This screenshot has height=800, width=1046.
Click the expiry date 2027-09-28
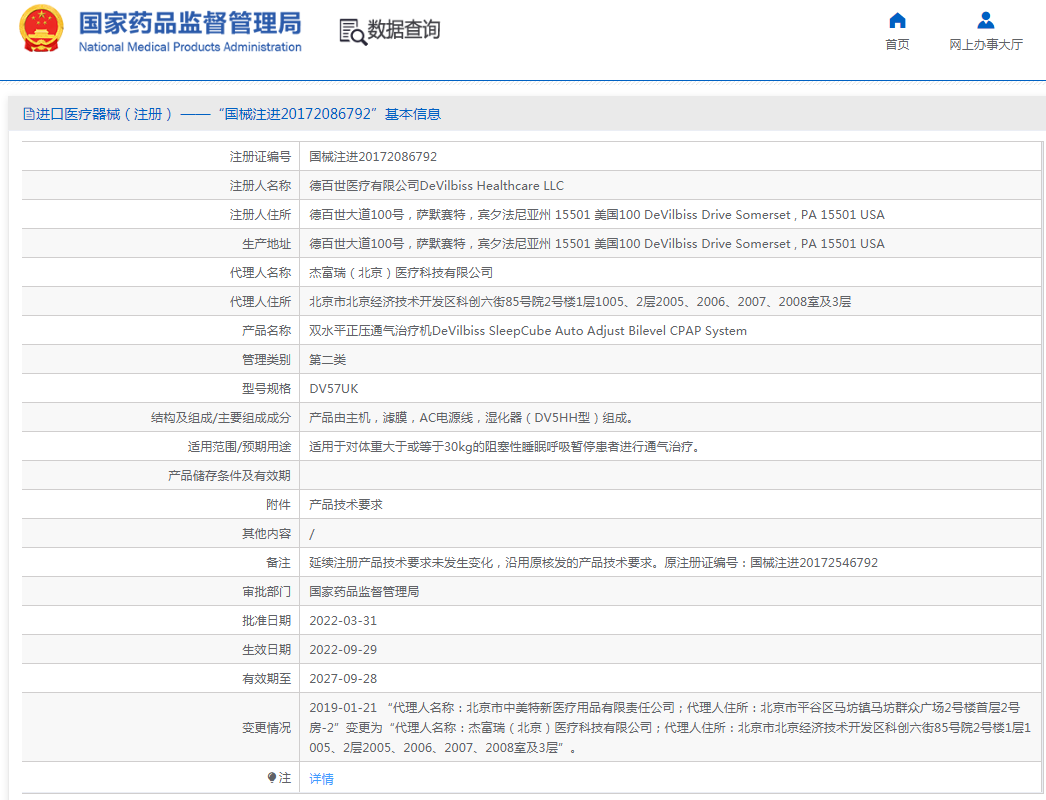(343, 679)
